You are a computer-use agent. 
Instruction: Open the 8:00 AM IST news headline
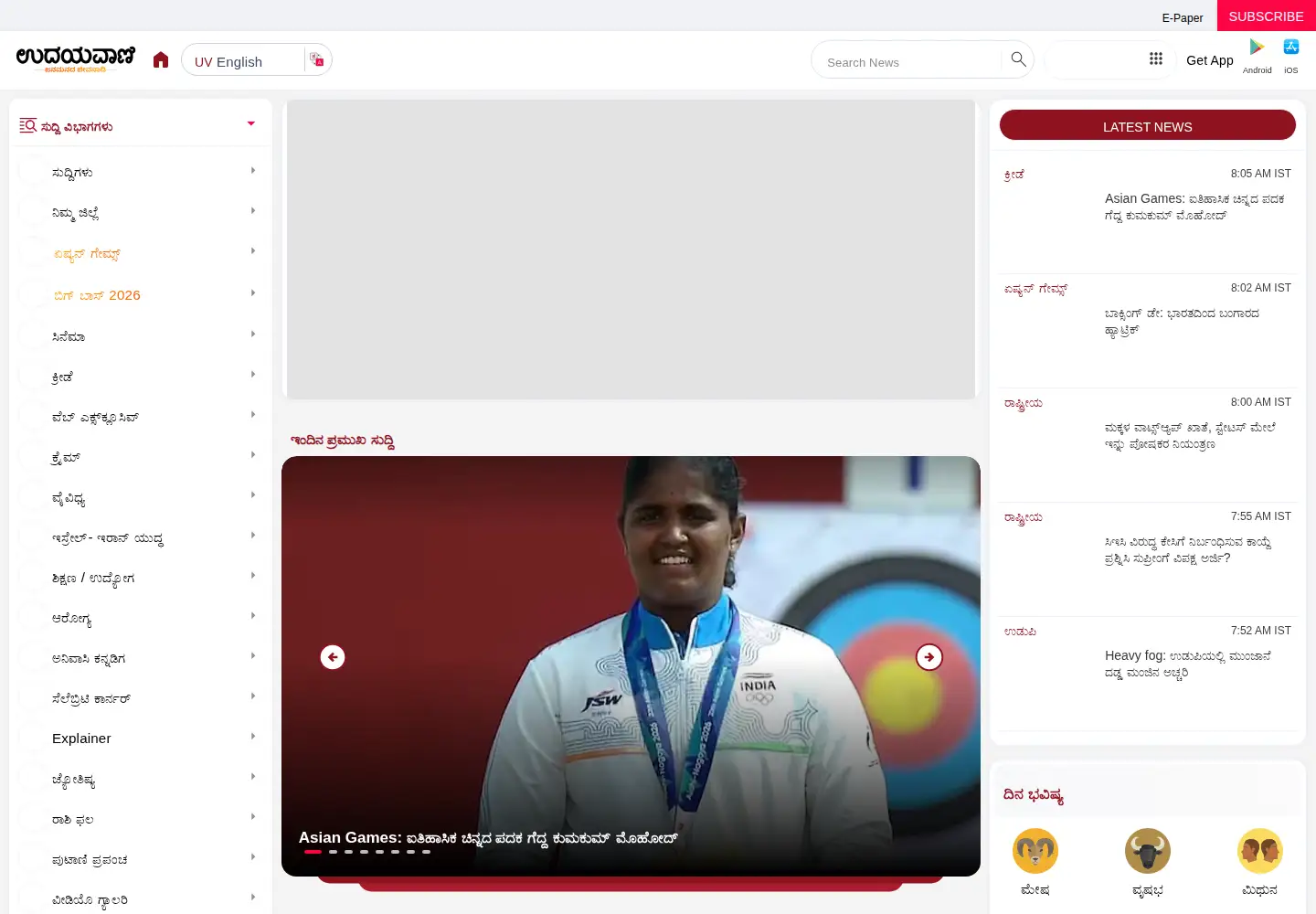click(1191, 435)
